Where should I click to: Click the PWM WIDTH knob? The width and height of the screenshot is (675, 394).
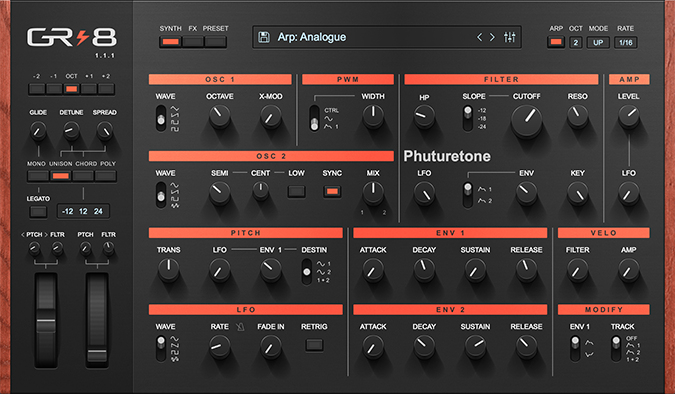[373, 116]
